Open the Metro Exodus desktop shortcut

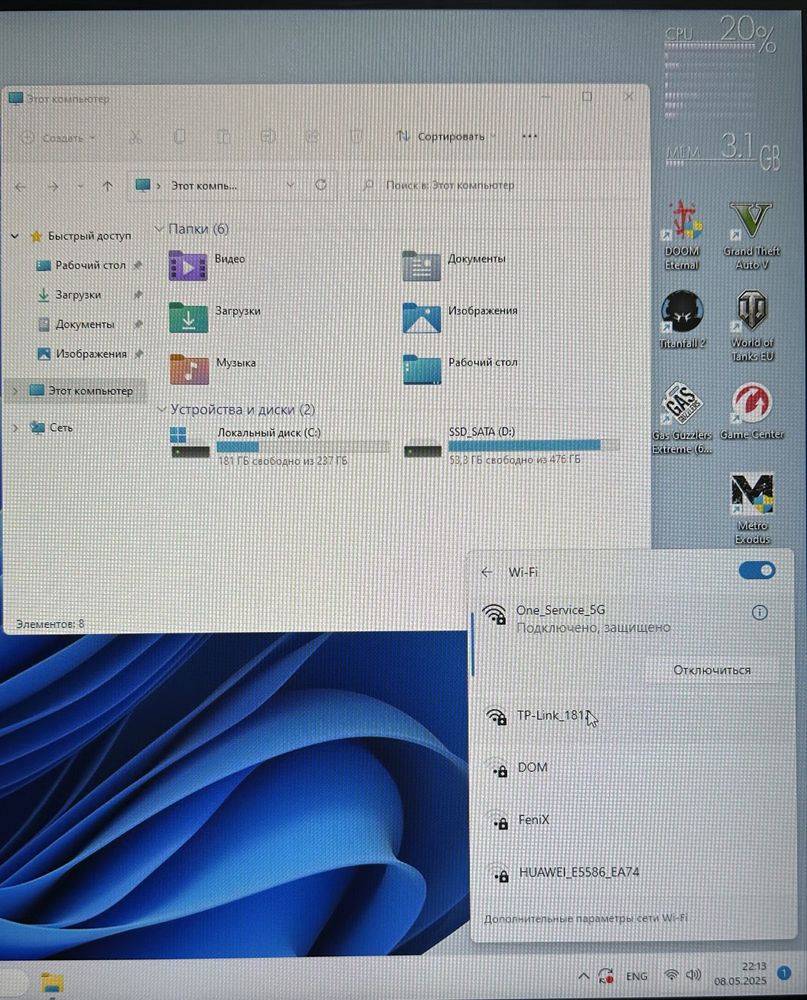point(752,509)
